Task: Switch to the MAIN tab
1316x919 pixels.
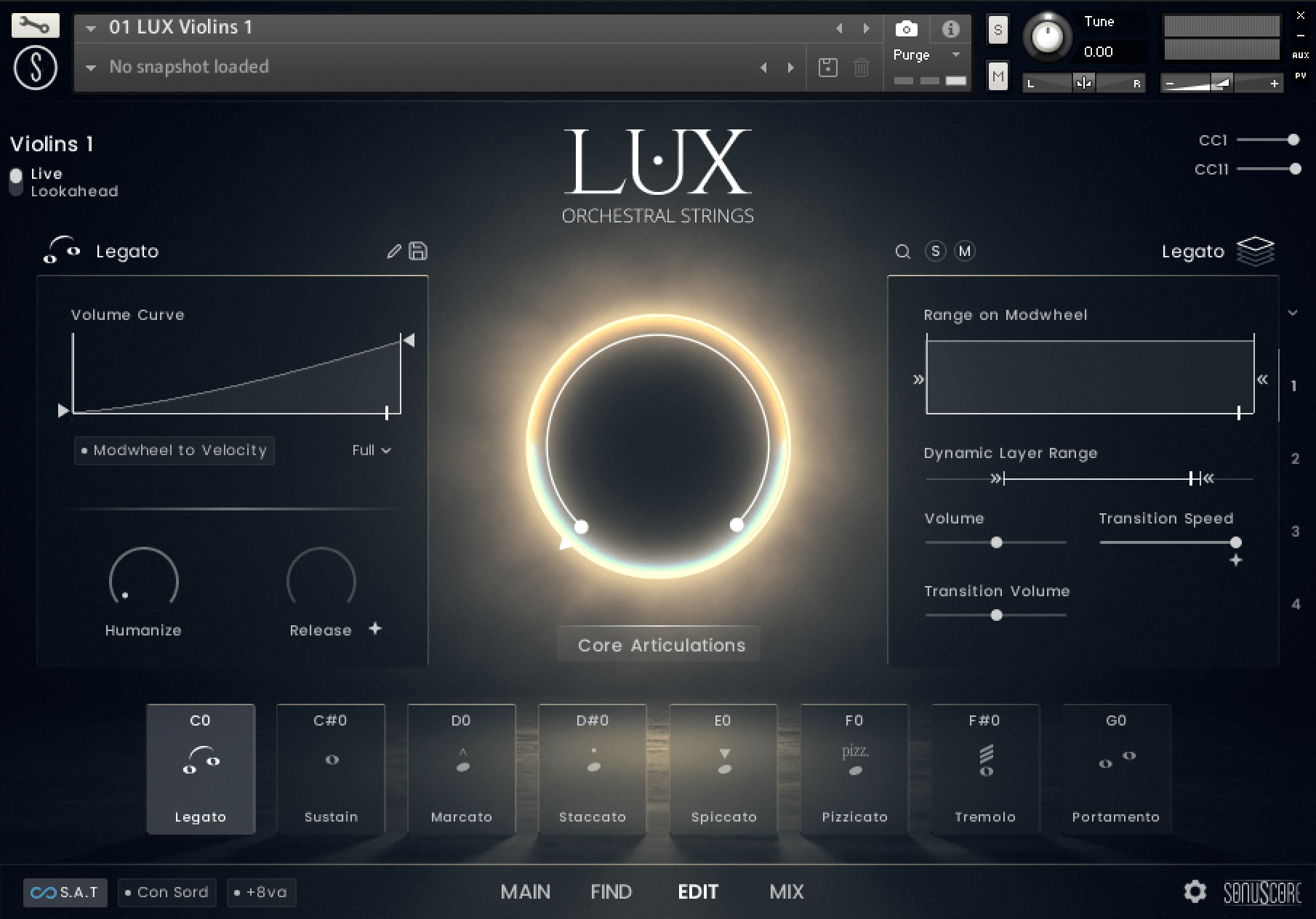Action: pyautogui.click(x=525, y=891)
